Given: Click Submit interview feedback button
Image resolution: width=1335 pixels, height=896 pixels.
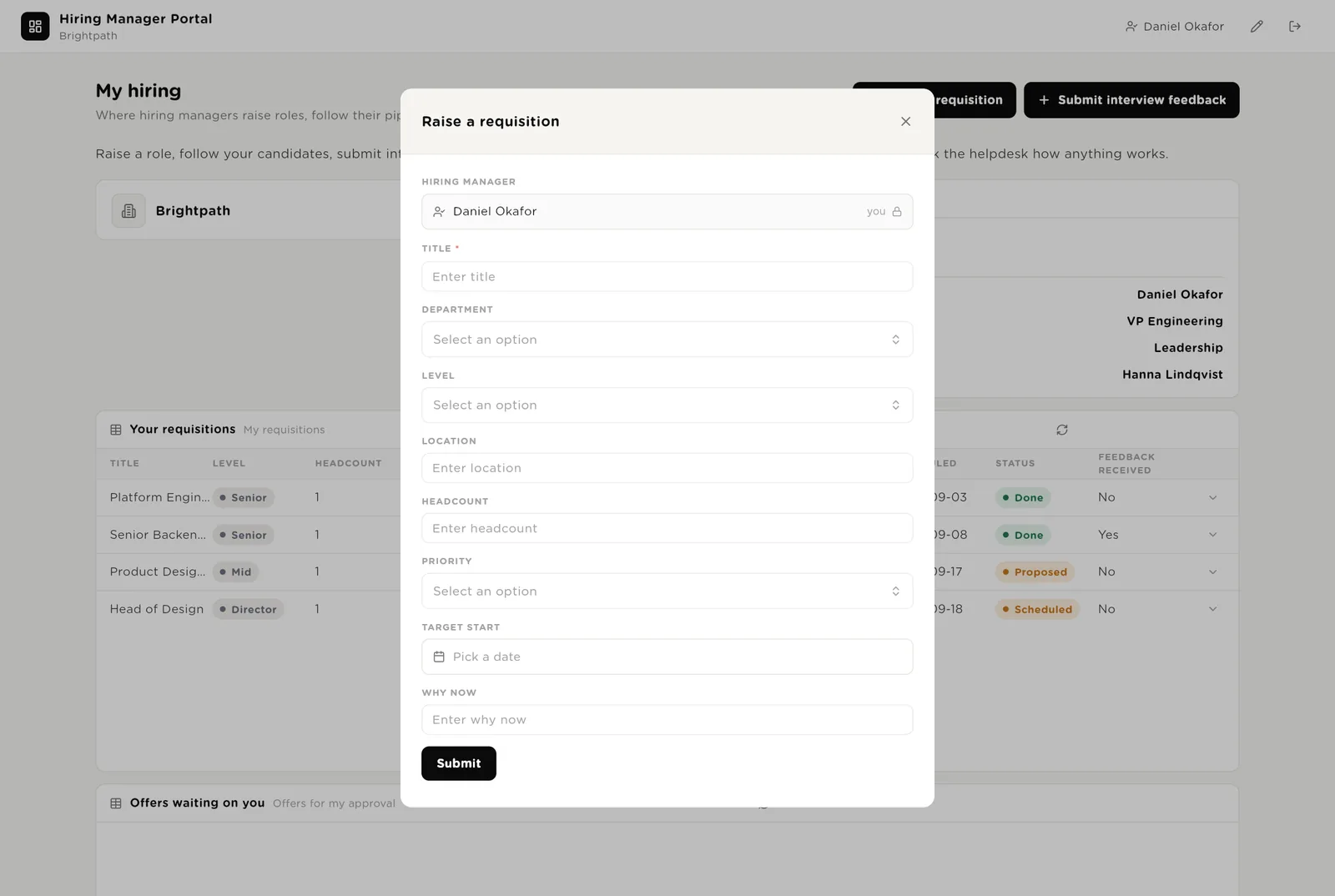Looking at the screenshot, I should (x=1131, y=100).
